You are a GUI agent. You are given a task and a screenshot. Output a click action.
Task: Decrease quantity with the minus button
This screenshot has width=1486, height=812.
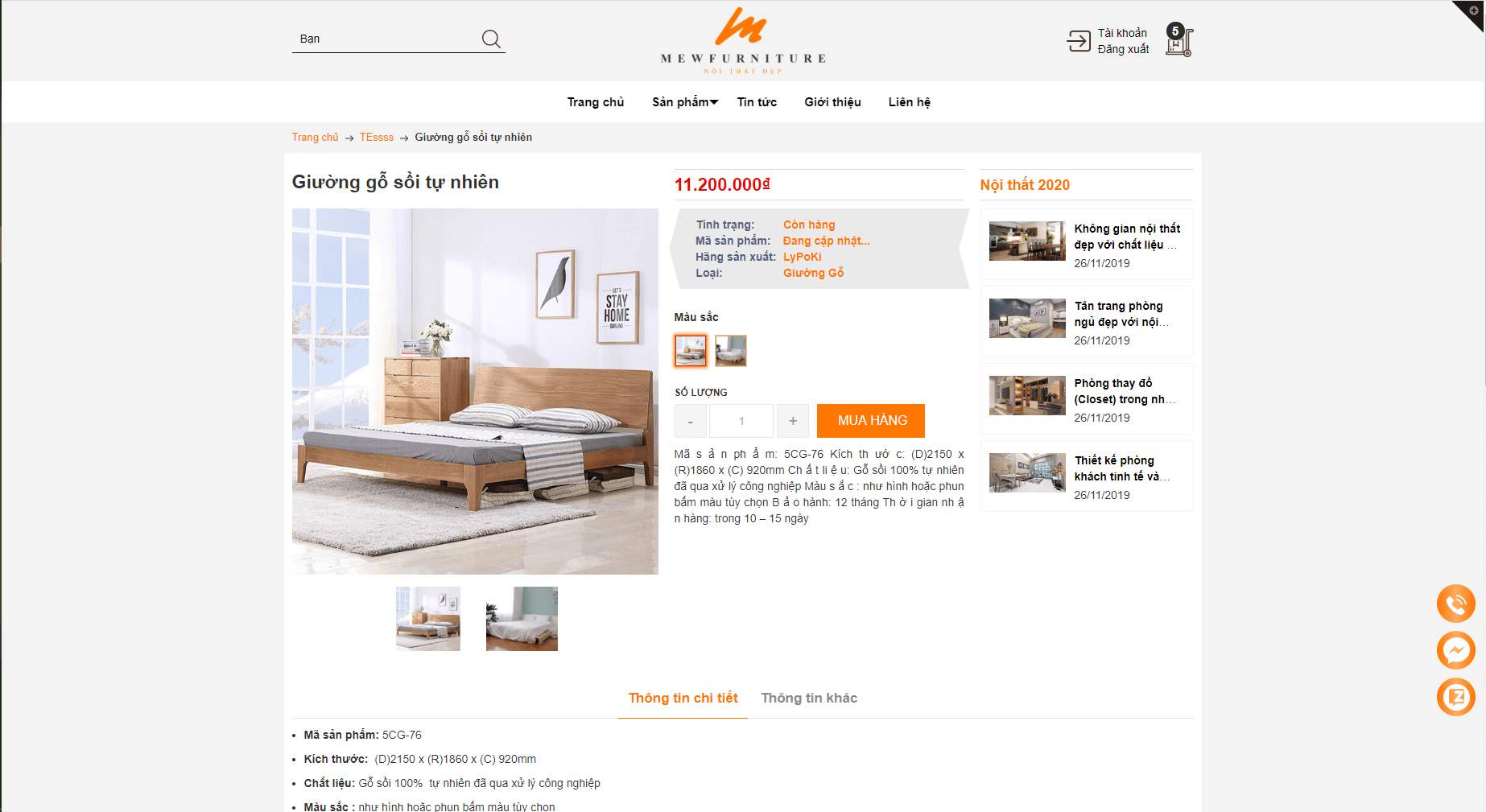(690, 421)
